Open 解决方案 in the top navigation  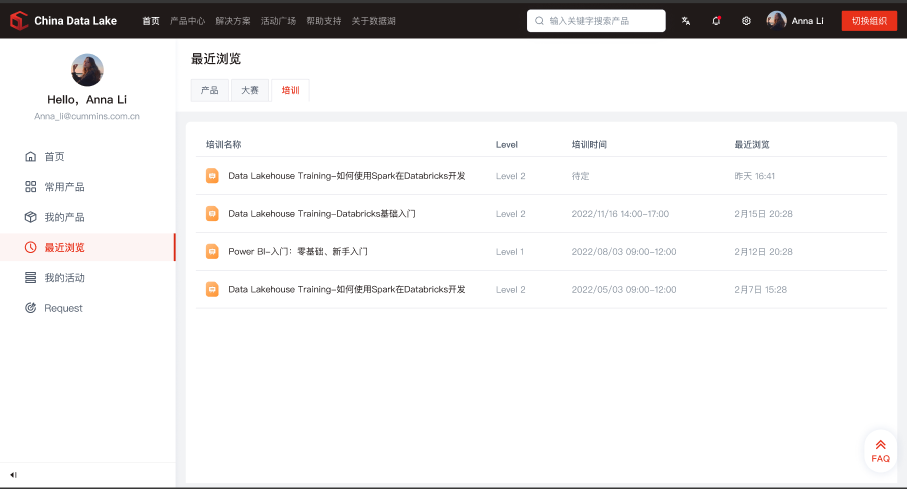[233, 21]
